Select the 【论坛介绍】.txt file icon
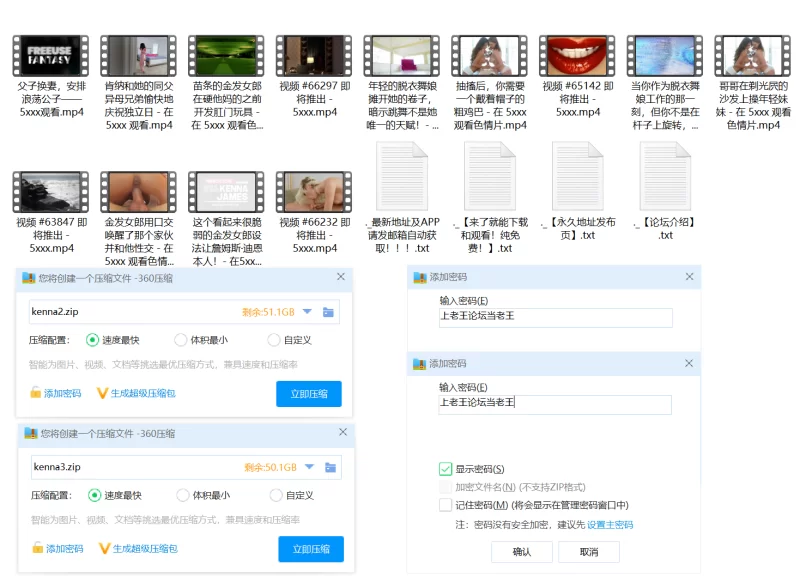 pos(666,177)
